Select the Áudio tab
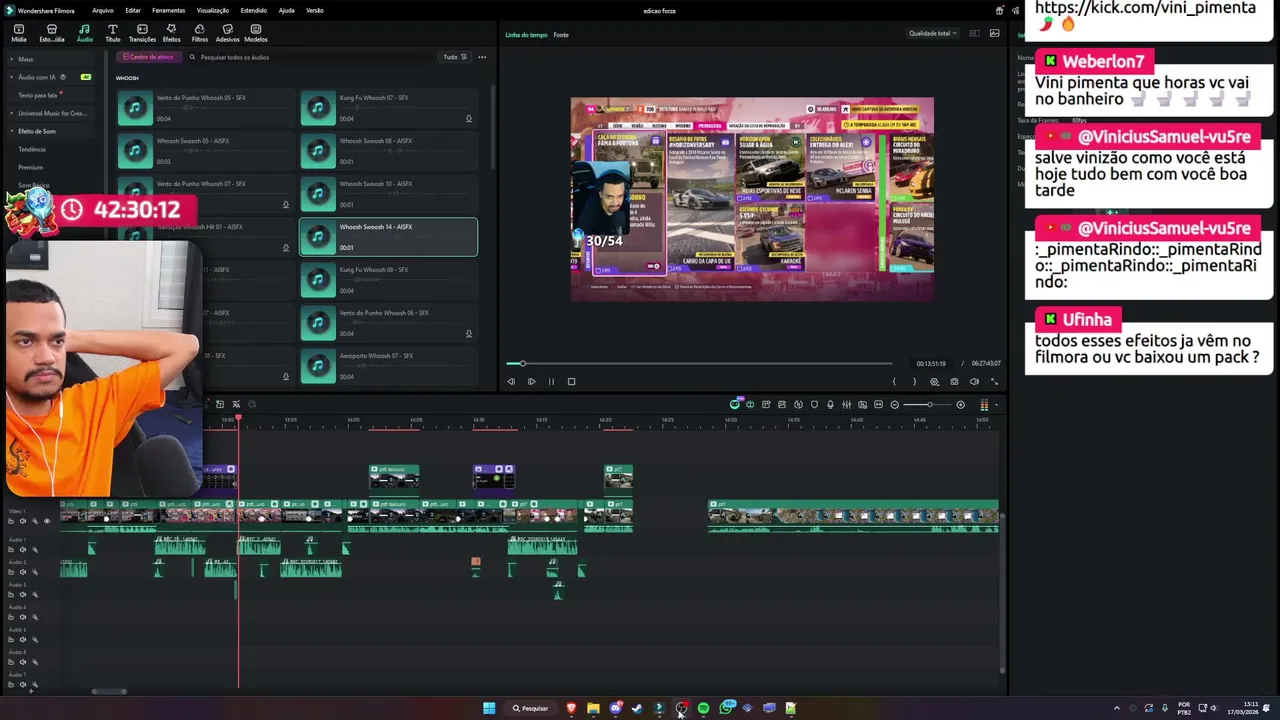 pyautogui.click(x=84, y=33)
